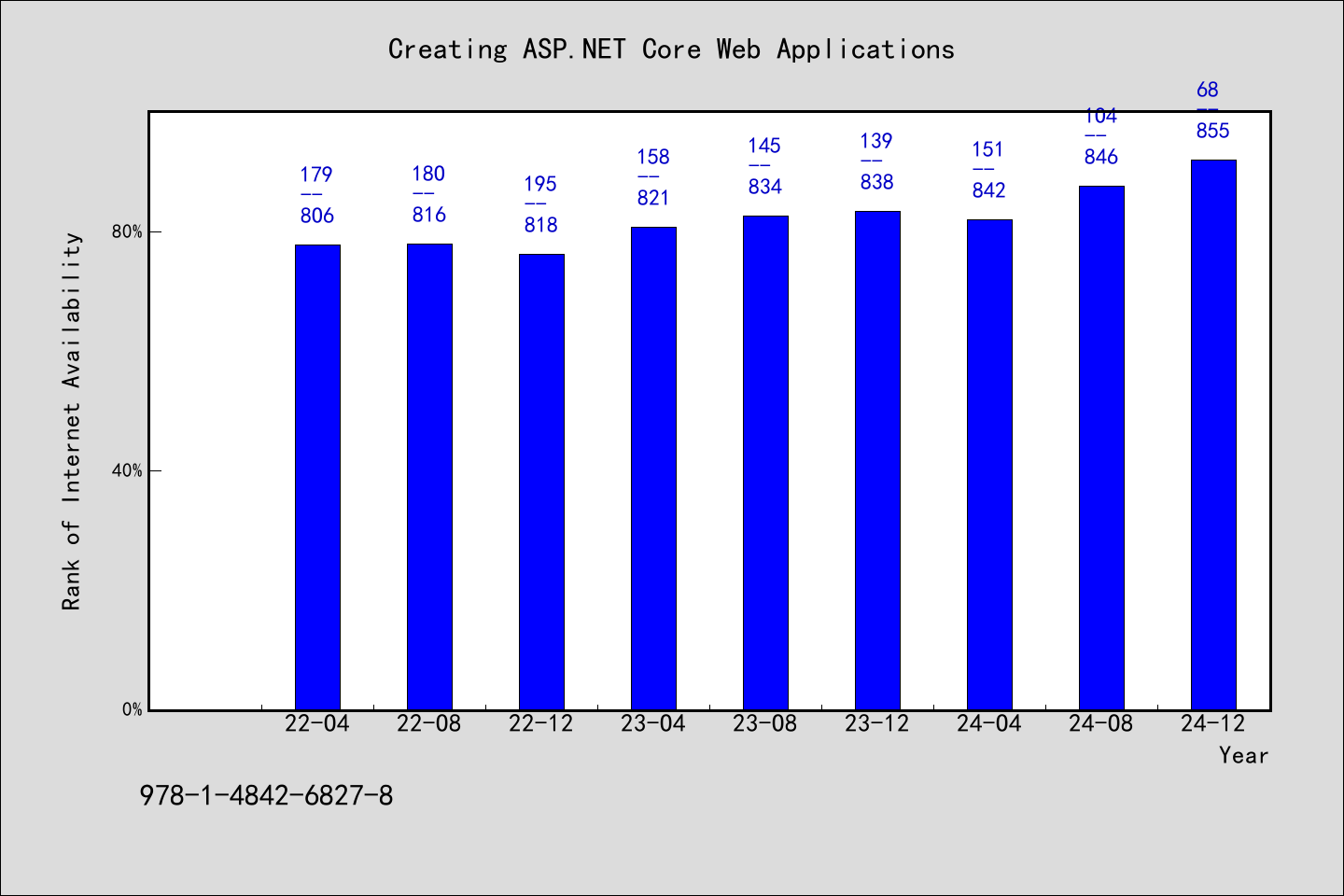The image size is (1344, 896).
Task: Click the 0% y-axis tick label
Action: [x=133, y=709]
